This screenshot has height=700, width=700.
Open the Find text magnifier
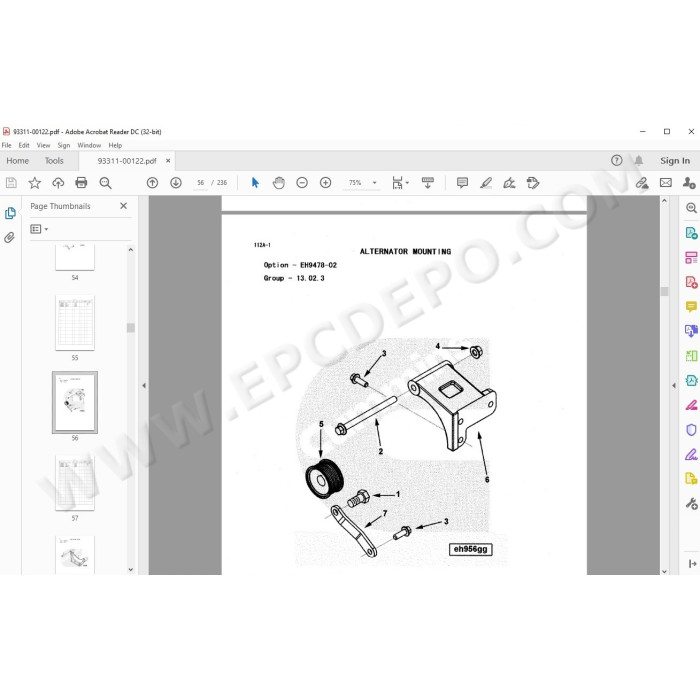pyautogui.click(x=105, y=183)
